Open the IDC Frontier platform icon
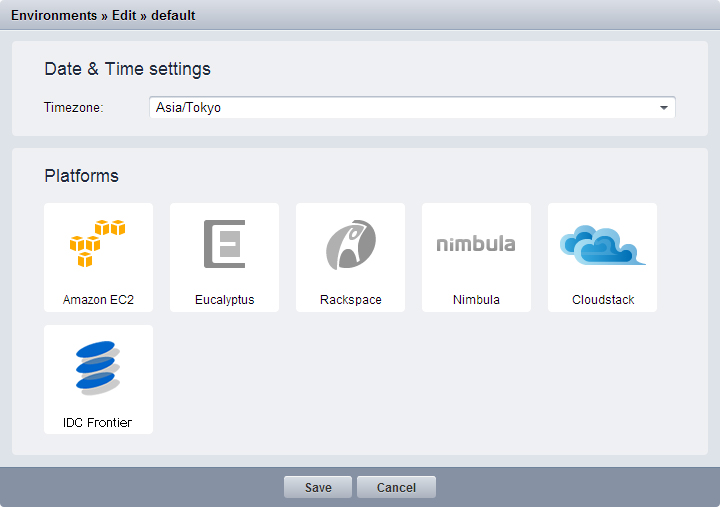 pos(98,368)
